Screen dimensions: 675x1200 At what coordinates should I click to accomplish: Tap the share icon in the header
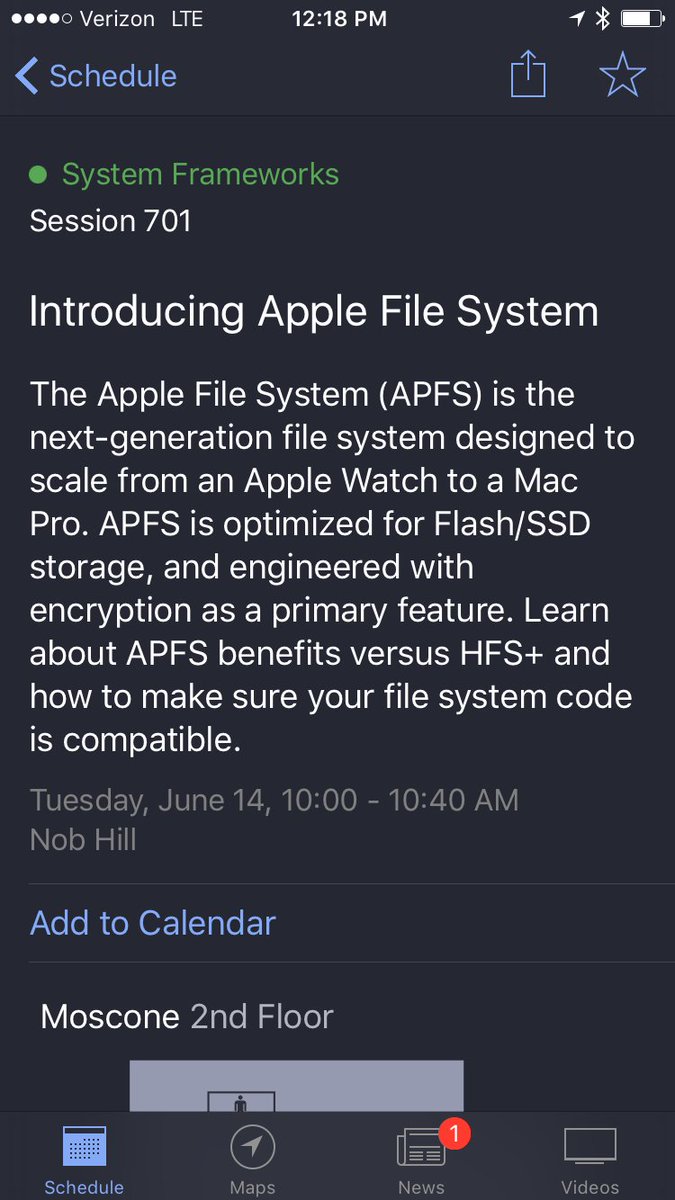(528, 75)
